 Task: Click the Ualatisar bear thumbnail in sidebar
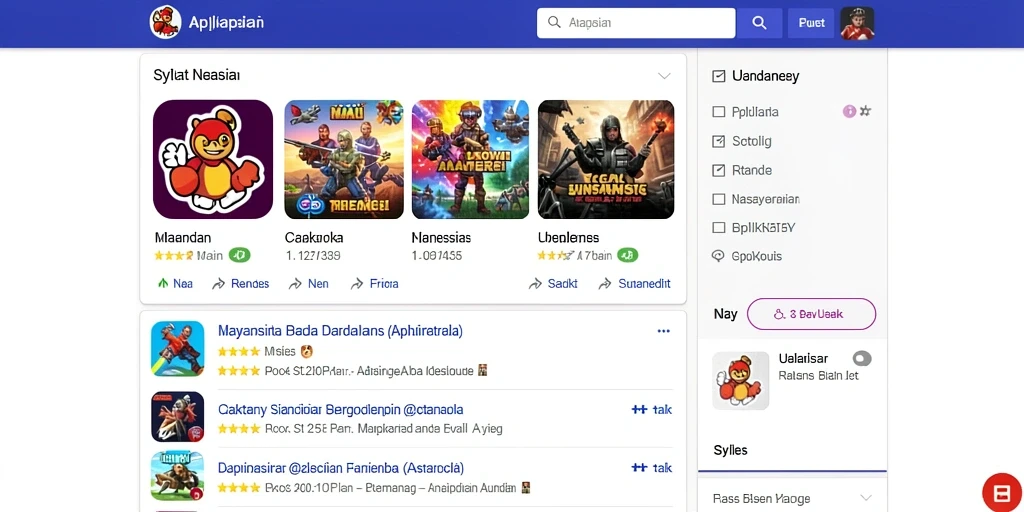(x=741, y=381)
